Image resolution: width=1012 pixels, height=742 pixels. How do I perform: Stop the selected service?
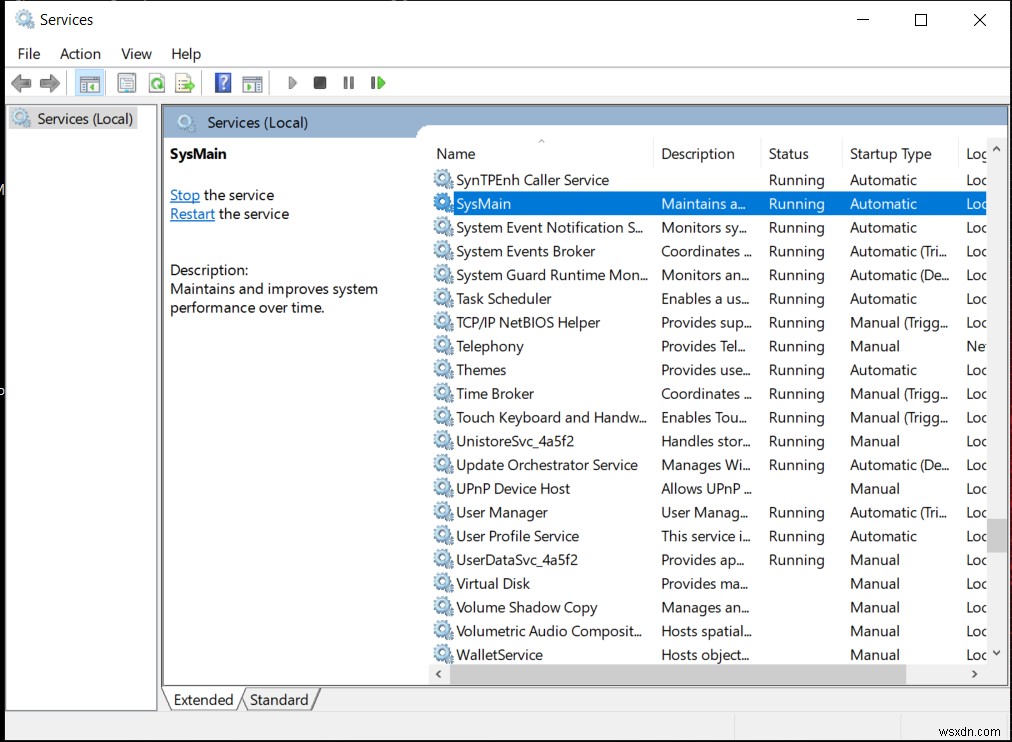319,83
